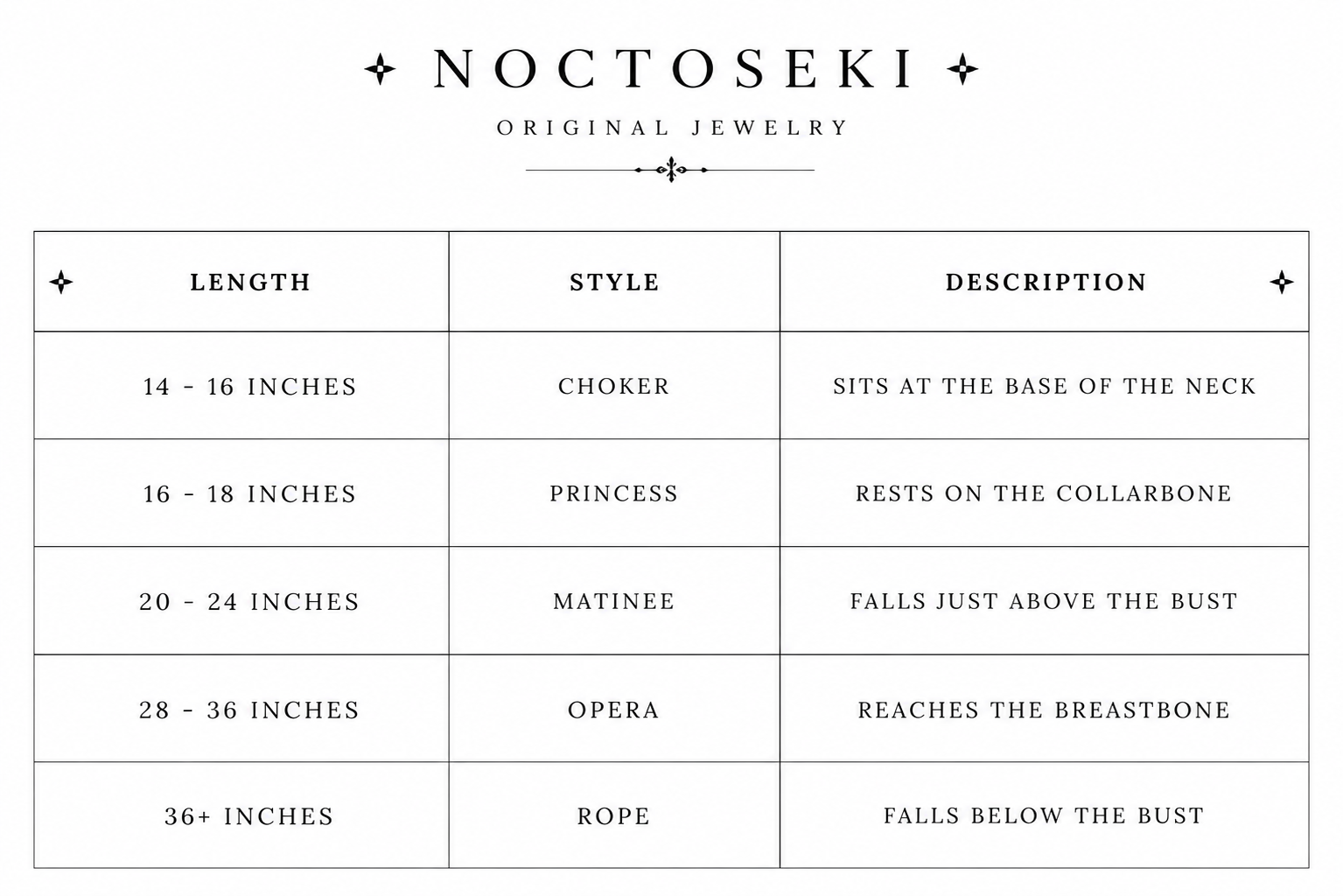The height and width of the screenshot is (896, 1343).
Task: Click the star icon beside DESCRIPTION header
Action: (1282, 282)
